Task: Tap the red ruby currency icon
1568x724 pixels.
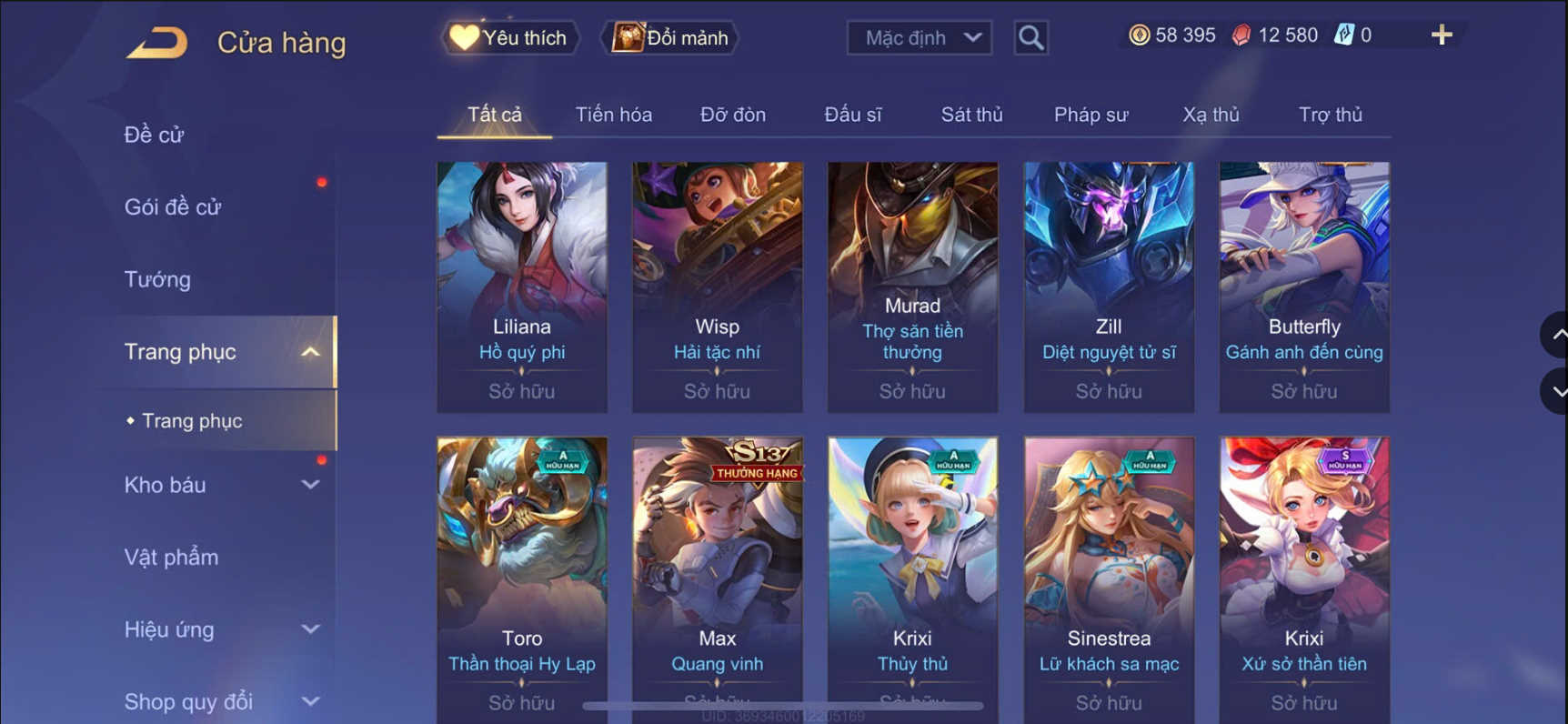Action: click(x=1241, y=35)
